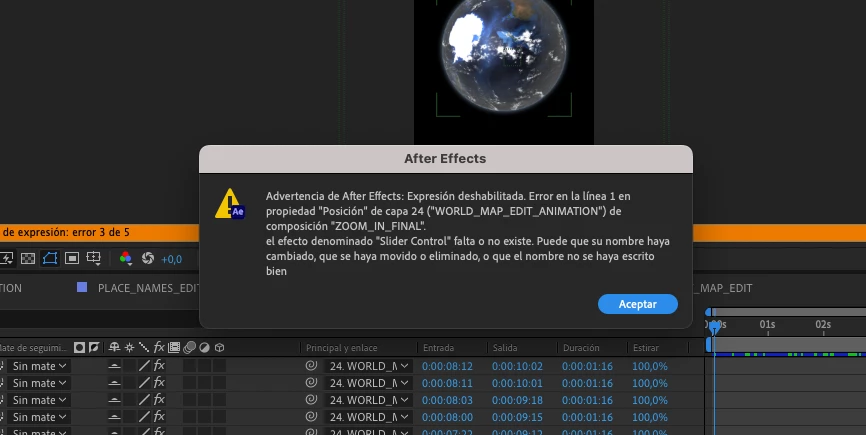Click the Entrada column header

pos(439,348)
